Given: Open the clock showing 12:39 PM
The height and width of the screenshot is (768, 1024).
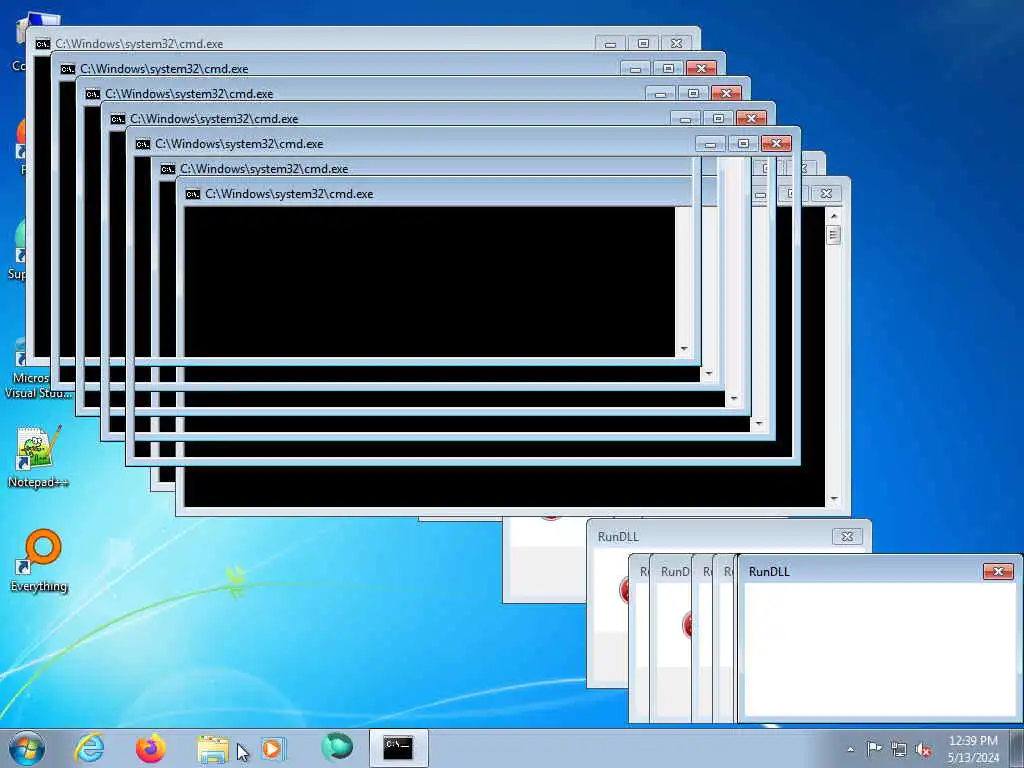Looking at the screenshot, I should pyautogui.click(x=973, y=749).
